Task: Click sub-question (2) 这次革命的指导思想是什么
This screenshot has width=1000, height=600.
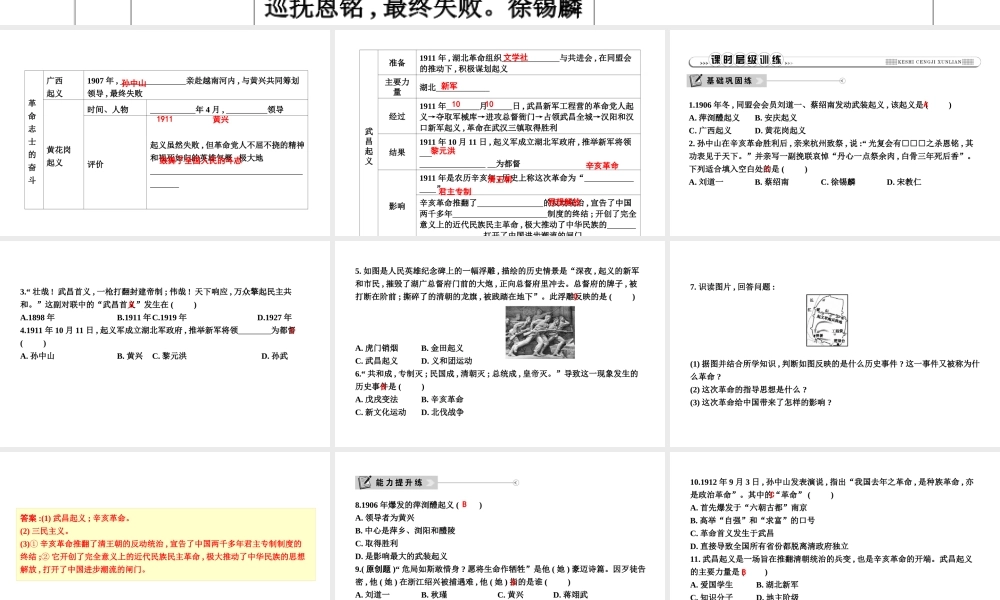Action: click(x=749, y=389)
